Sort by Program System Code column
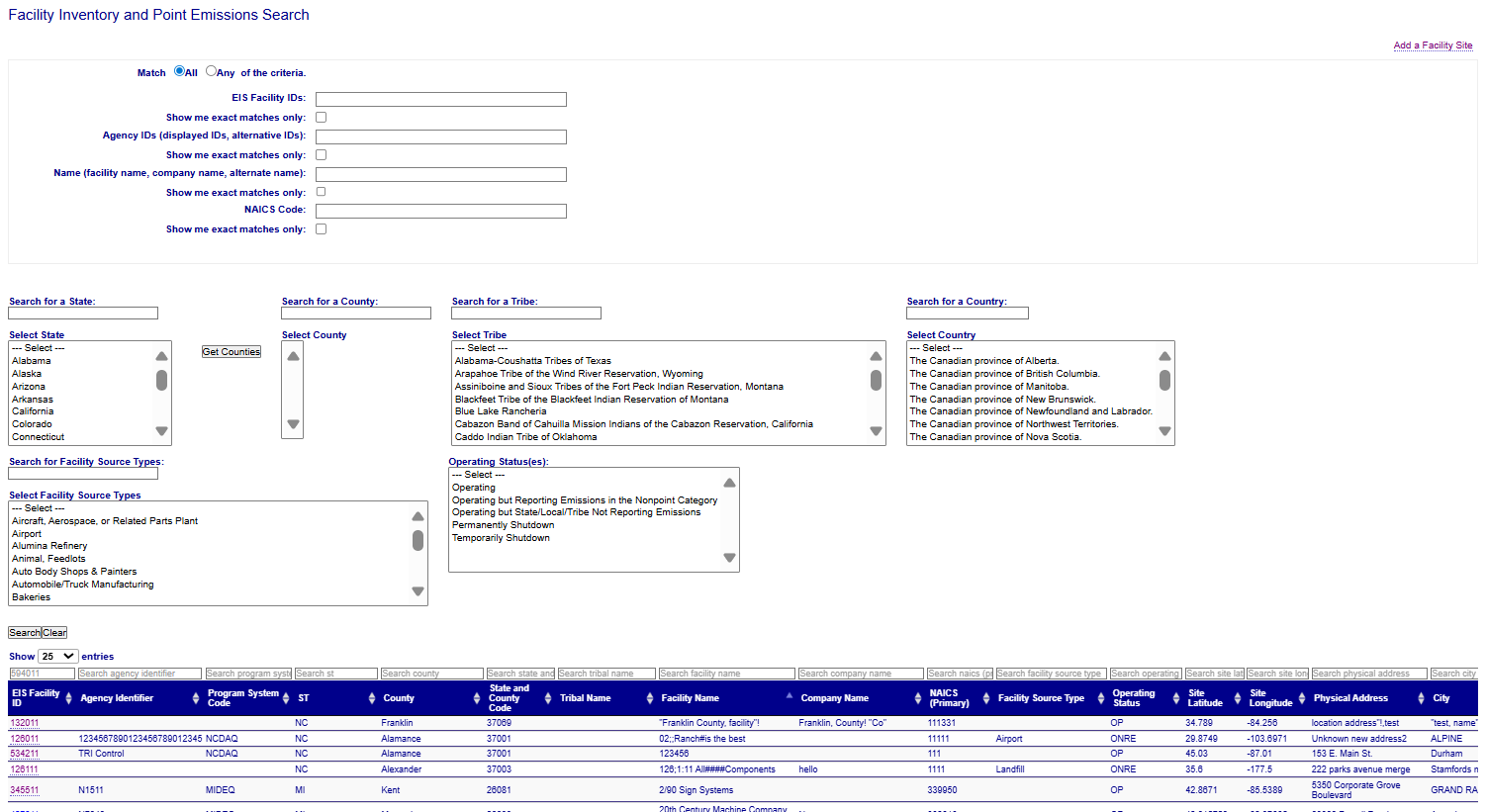This screenshot has height=812, width=1486. click(x=248, y=698)
